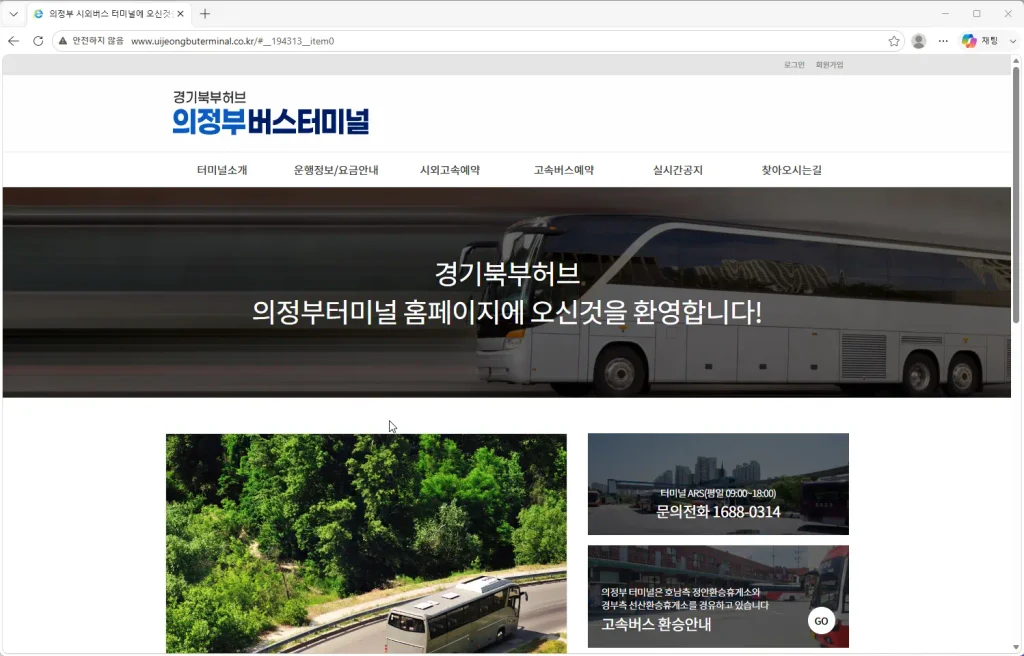Click the 로그인 link

click(794, 65)
